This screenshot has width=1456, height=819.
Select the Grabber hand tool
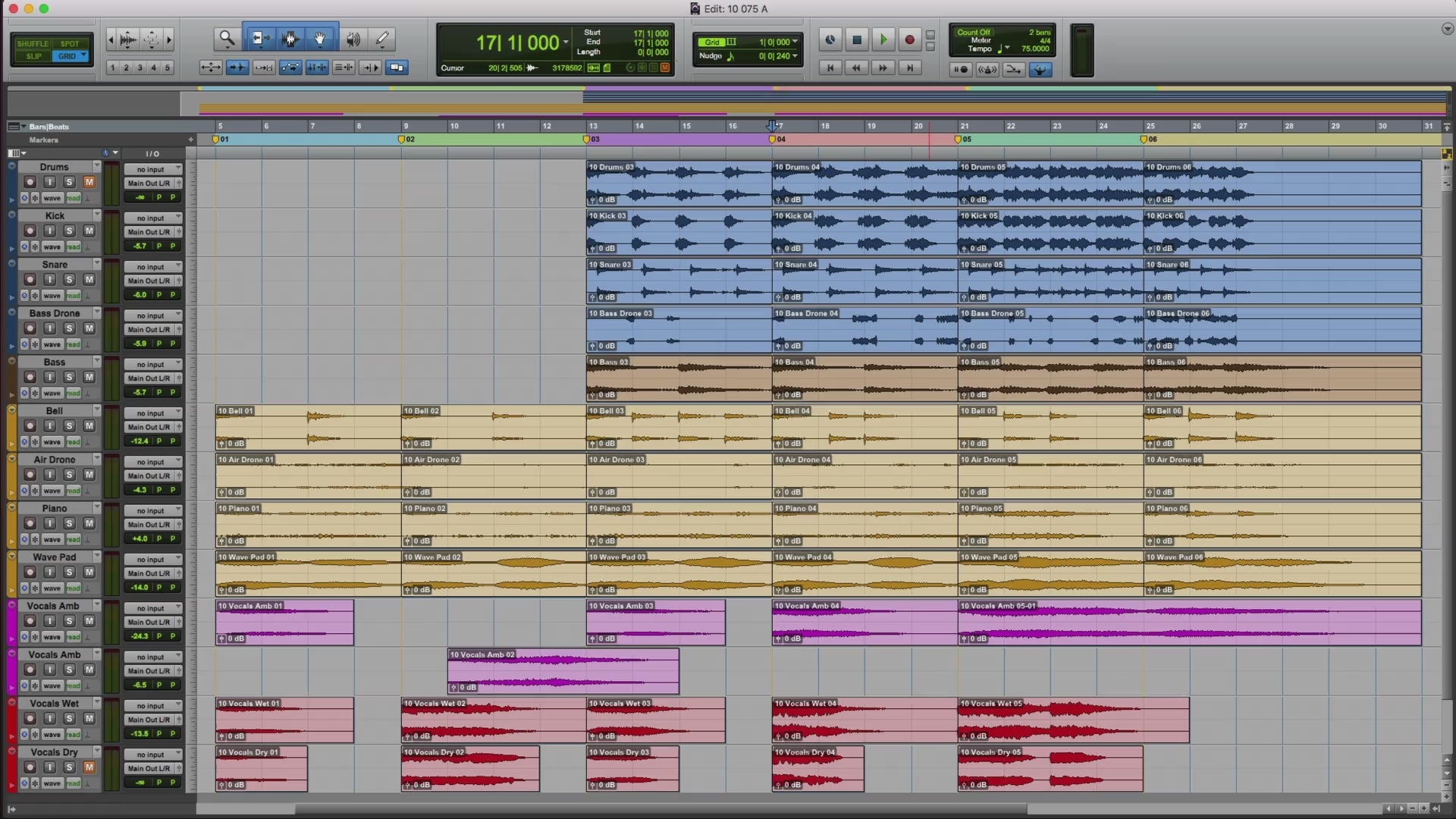point(320,39)
